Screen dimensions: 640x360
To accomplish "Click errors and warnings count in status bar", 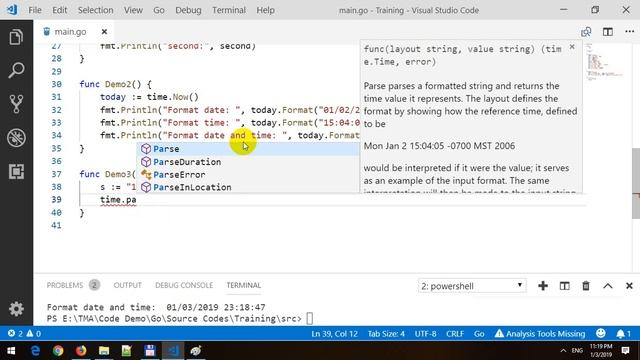I will pos(24,333).
